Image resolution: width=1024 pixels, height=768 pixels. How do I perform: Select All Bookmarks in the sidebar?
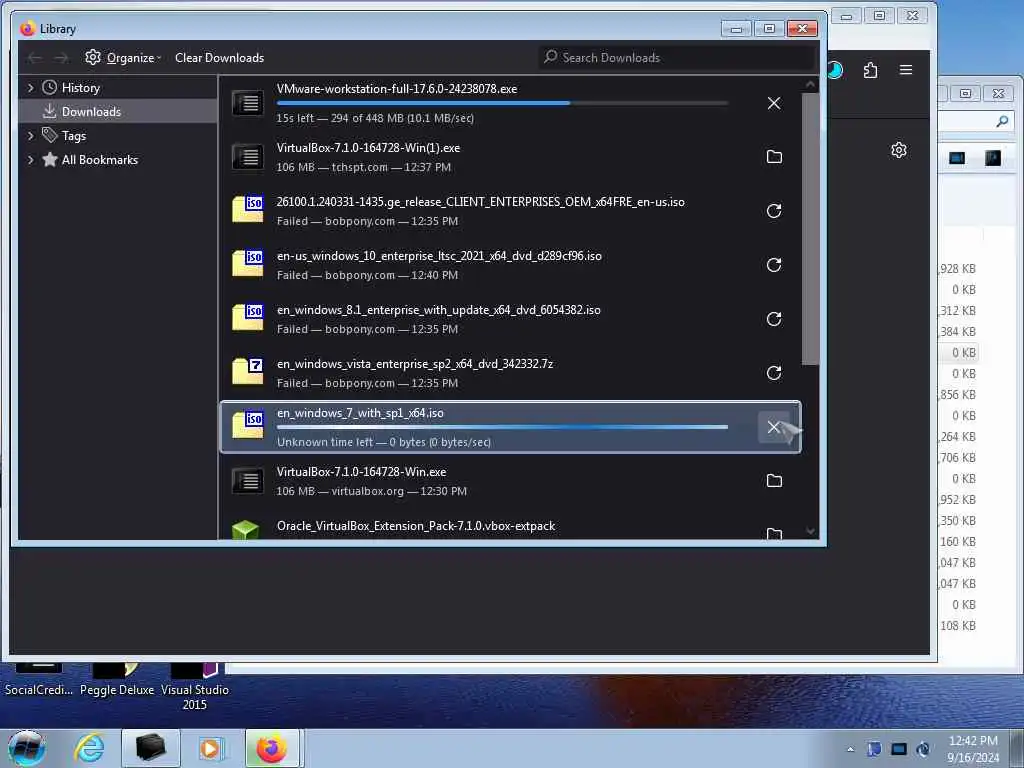(x=118, y=160)
